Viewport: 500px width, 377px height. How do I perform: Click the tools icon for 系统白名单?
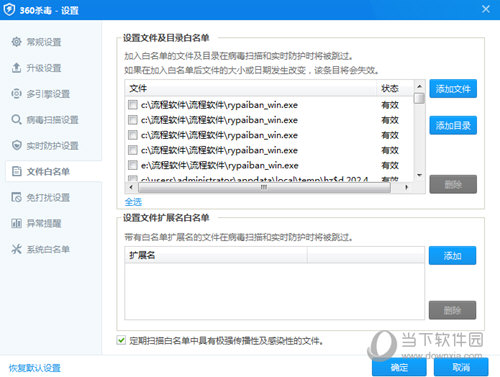(16, 249)
